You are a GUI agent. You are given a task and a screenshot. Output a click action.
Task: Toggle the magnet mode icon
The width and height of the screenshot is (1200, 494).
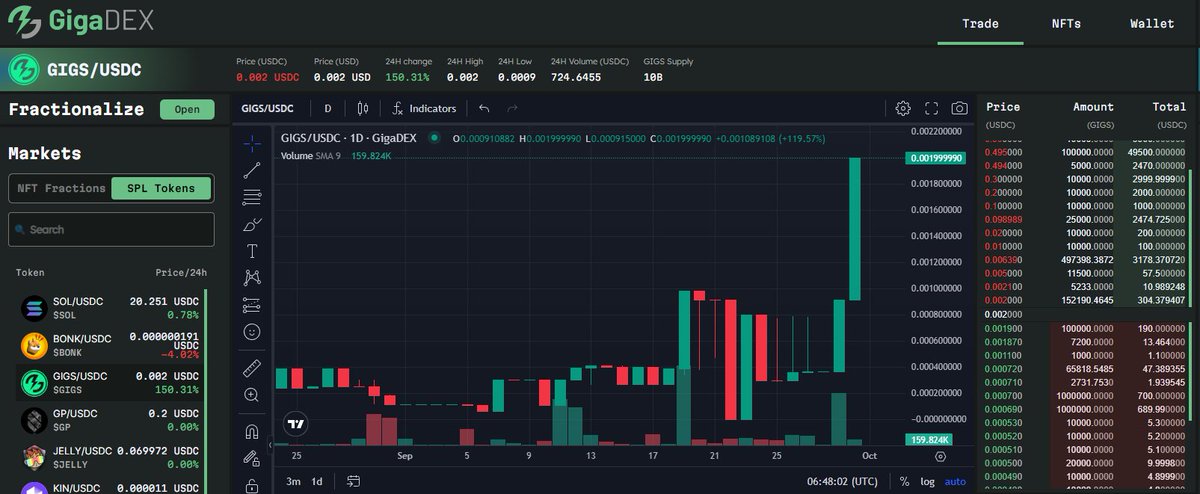coord(252,432)
